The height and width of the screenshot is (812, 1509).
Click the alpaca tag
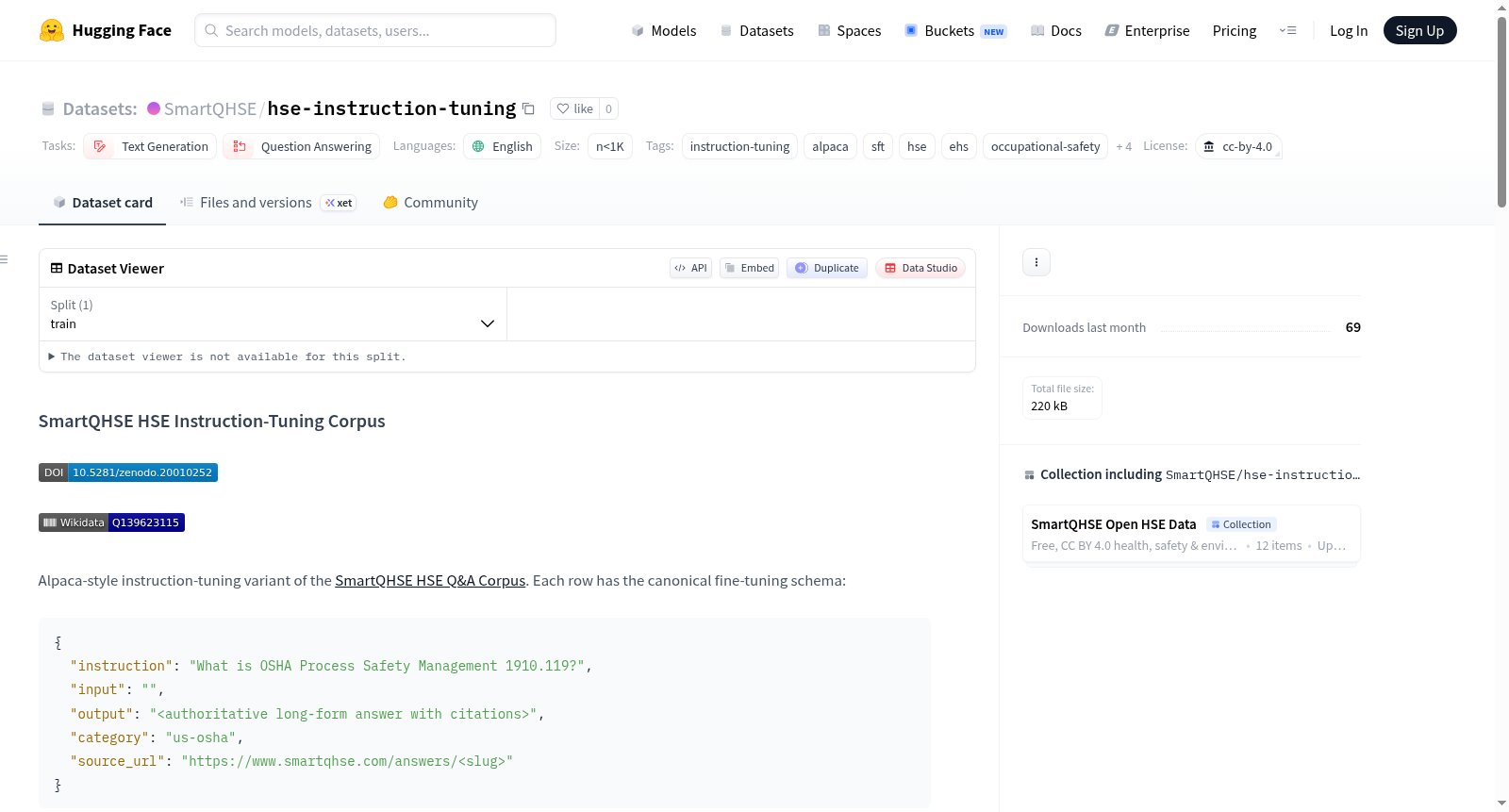click(830, 146)
